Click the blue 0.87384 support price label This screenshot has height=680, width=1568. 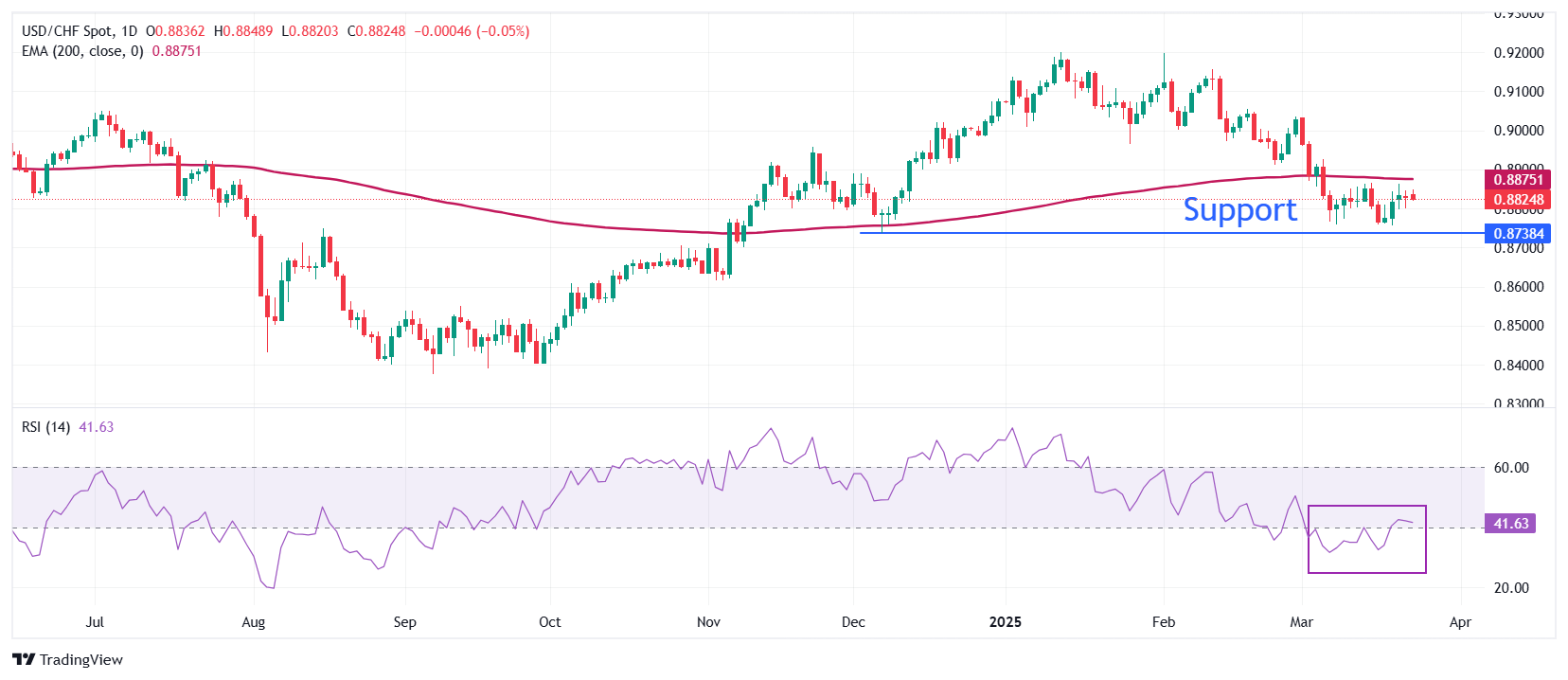(x=1518, y=234)
